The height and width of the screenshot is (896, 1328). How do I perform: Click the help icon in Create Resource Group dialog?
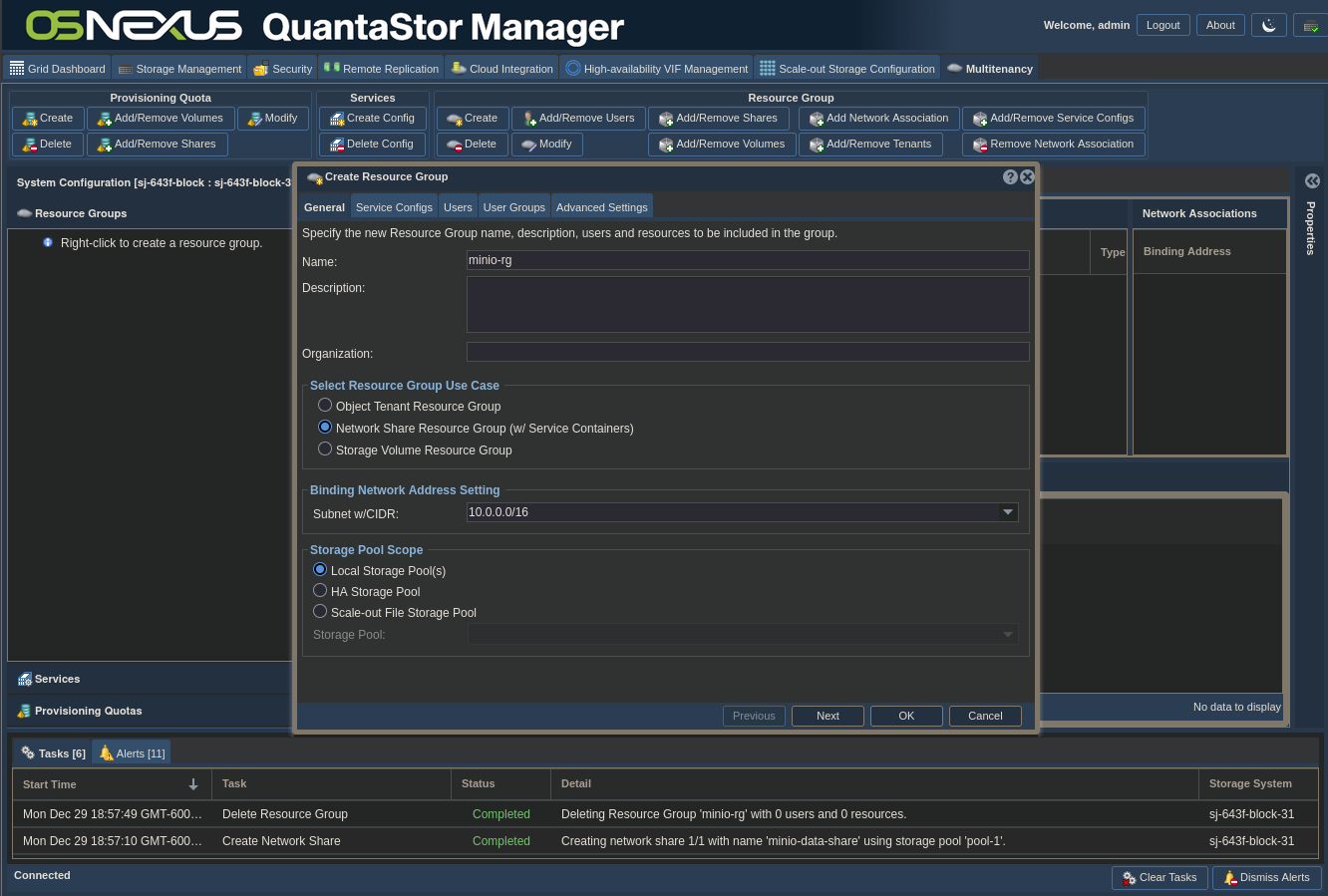point(1010,176)
